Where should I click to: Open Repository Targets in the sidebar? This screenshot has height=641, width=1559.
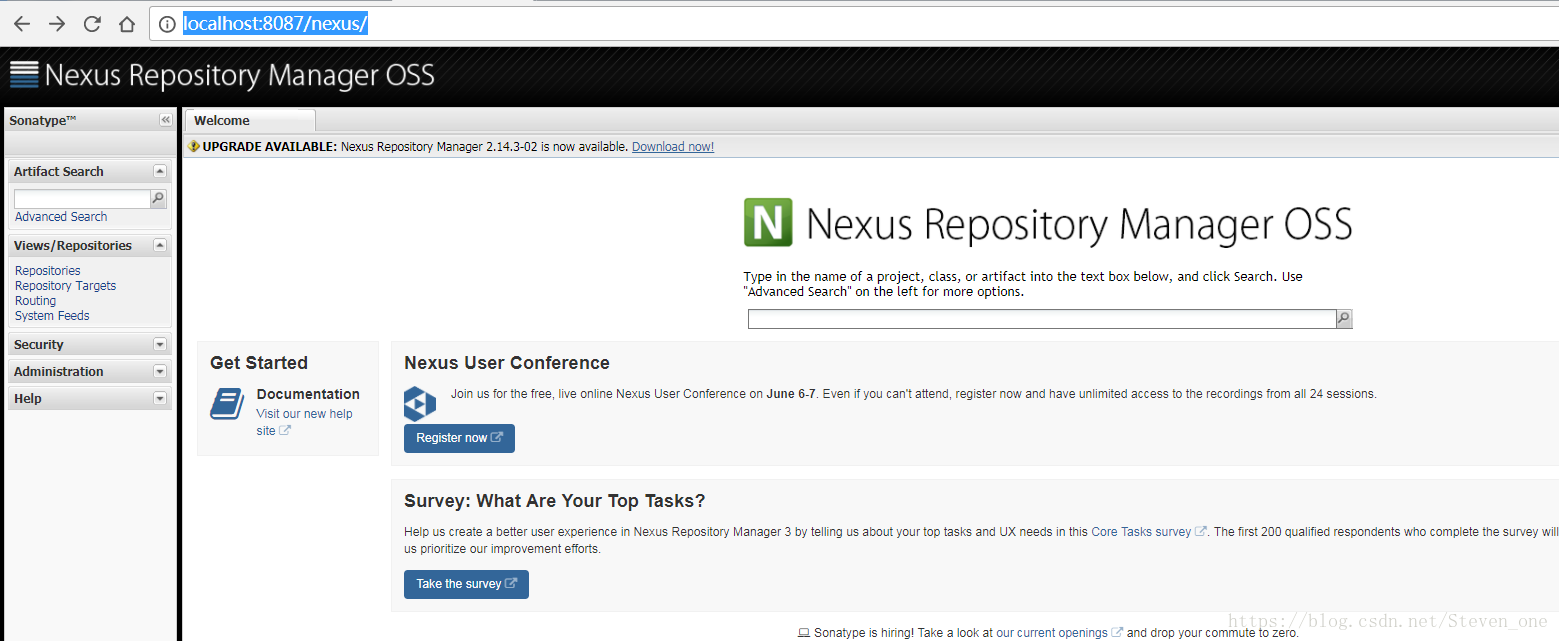(65, 286)
